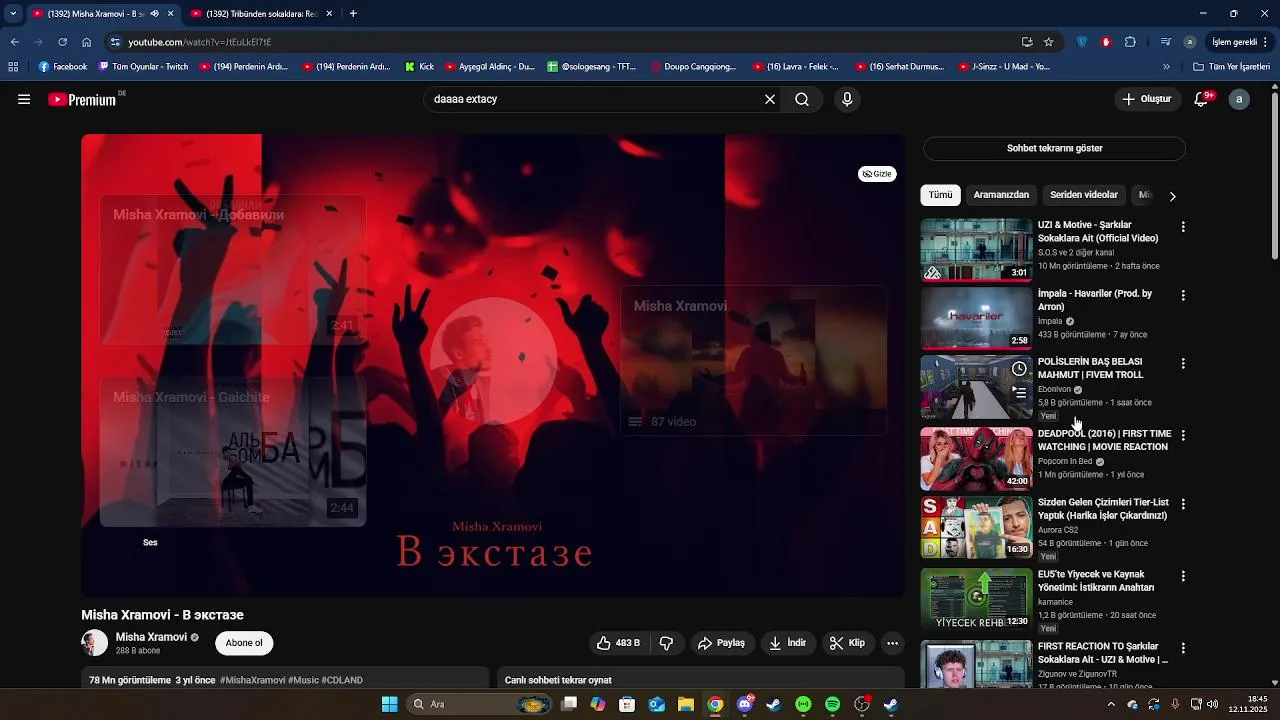Open options for Sizden Gelen Çizimleri video
The height and width of the screenshot is (720, 1280).
(1183, 504)
